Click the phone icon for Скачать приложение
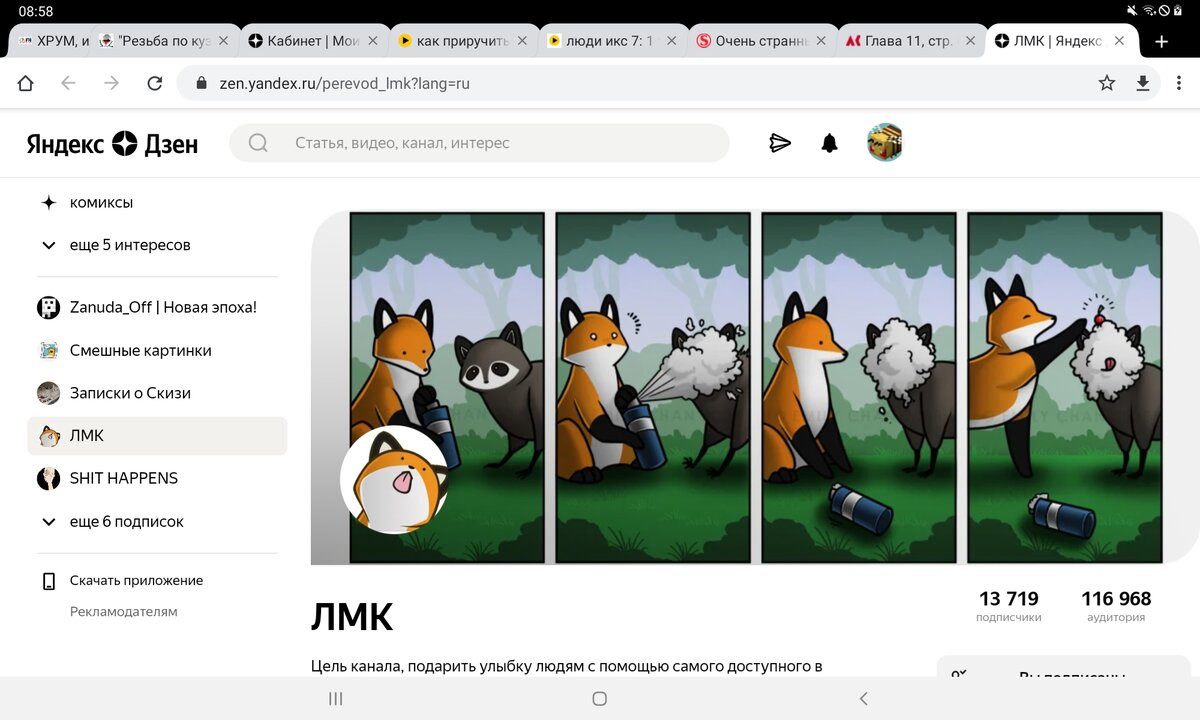 coord(48,581)
